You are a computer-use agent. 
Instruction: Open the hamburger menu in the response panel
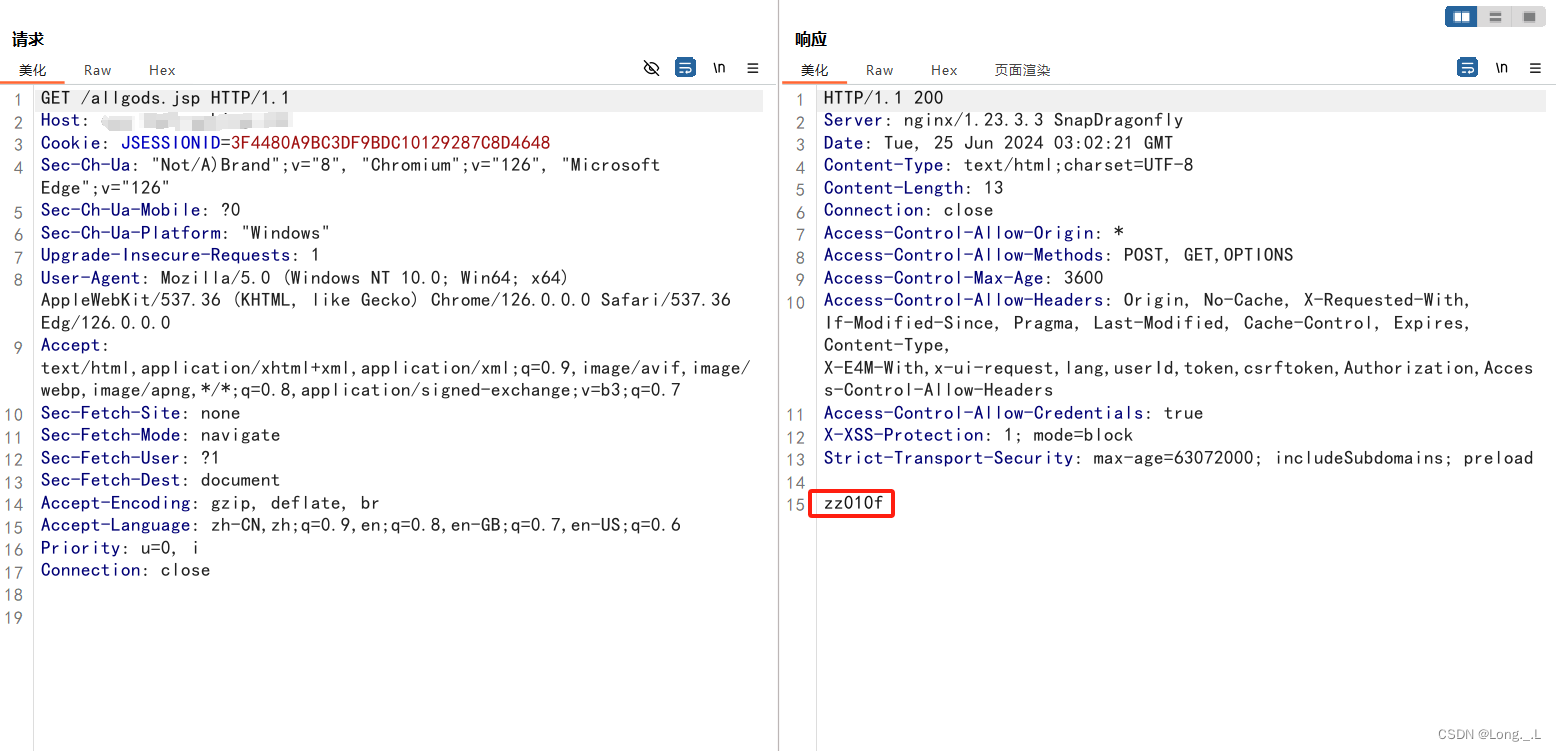(x=1535, y=68)
